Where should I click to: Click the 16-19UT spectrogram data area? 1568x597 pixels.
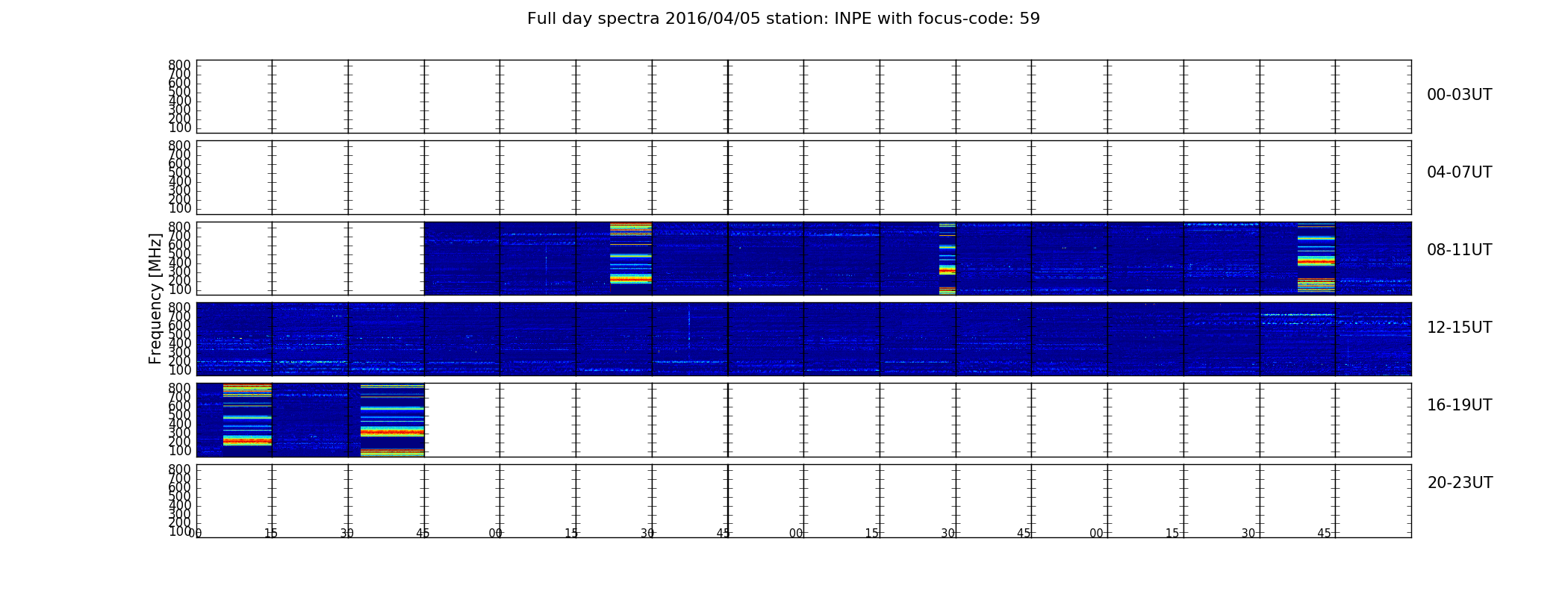coord(310,419)
